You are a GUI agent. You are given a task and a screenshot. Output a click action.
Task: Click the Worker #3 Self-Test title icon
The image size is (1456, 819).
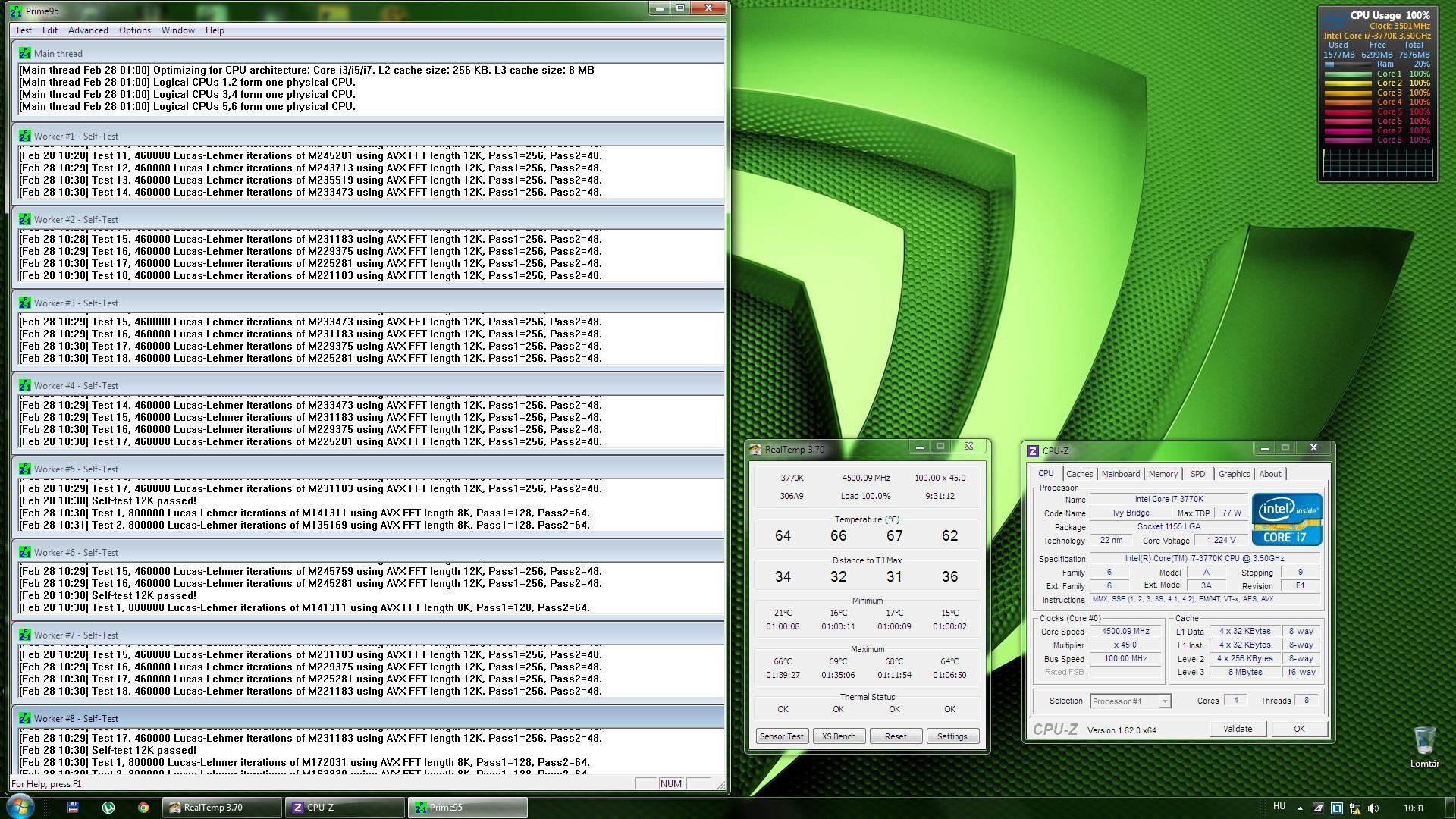point(25,303)
